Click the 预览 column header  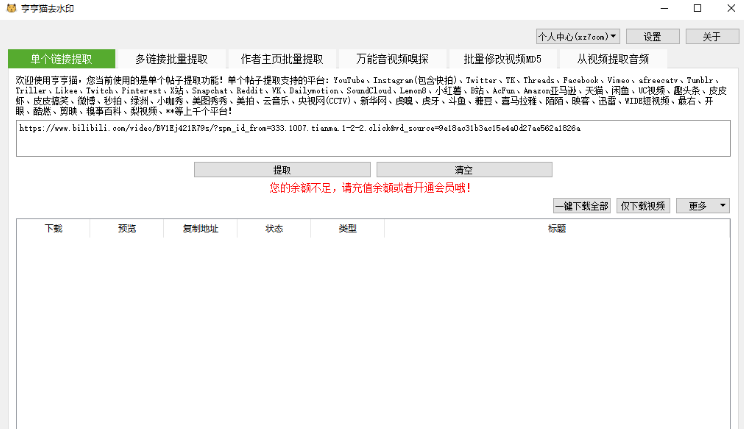127,228
